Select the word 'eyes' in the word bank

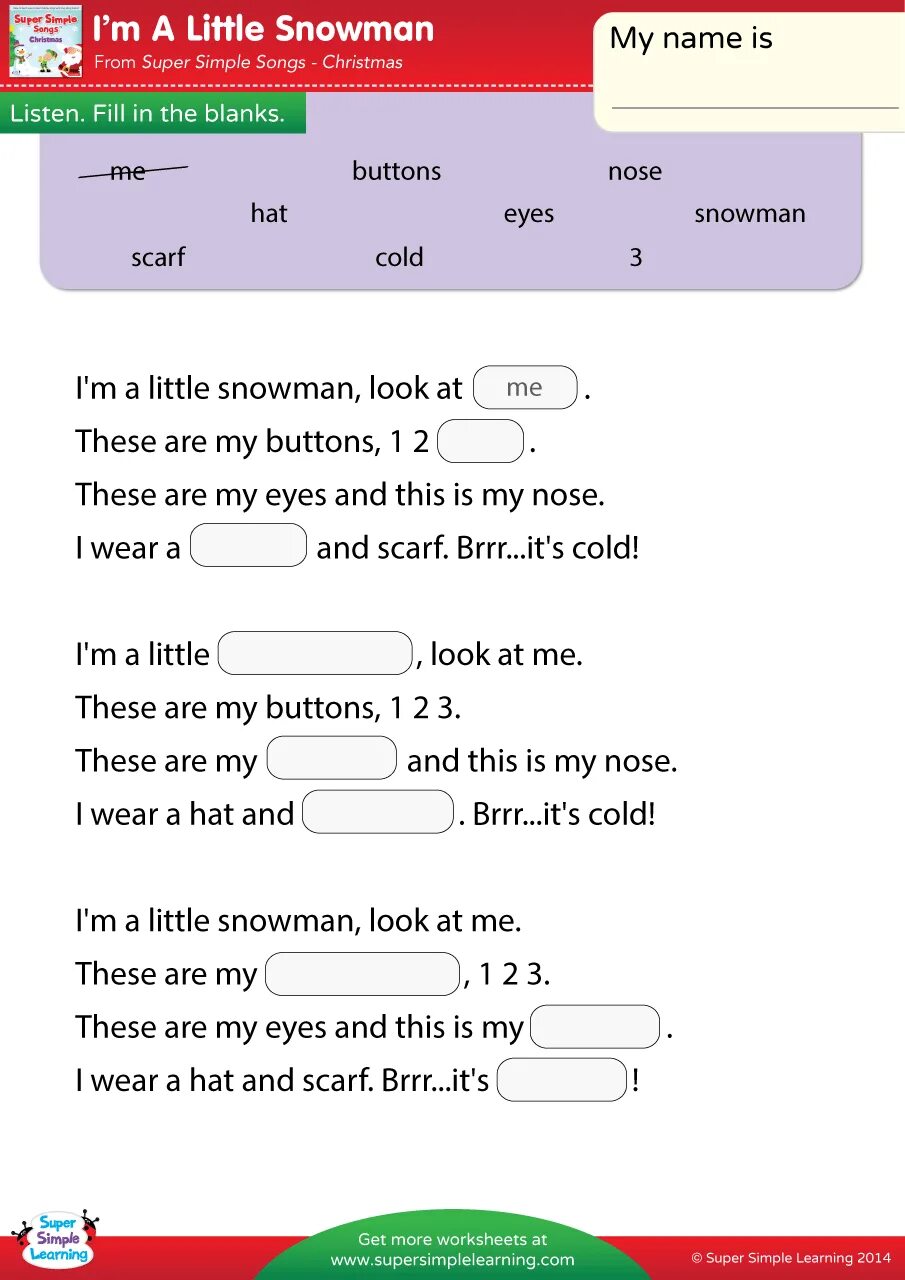pos(529,215)
